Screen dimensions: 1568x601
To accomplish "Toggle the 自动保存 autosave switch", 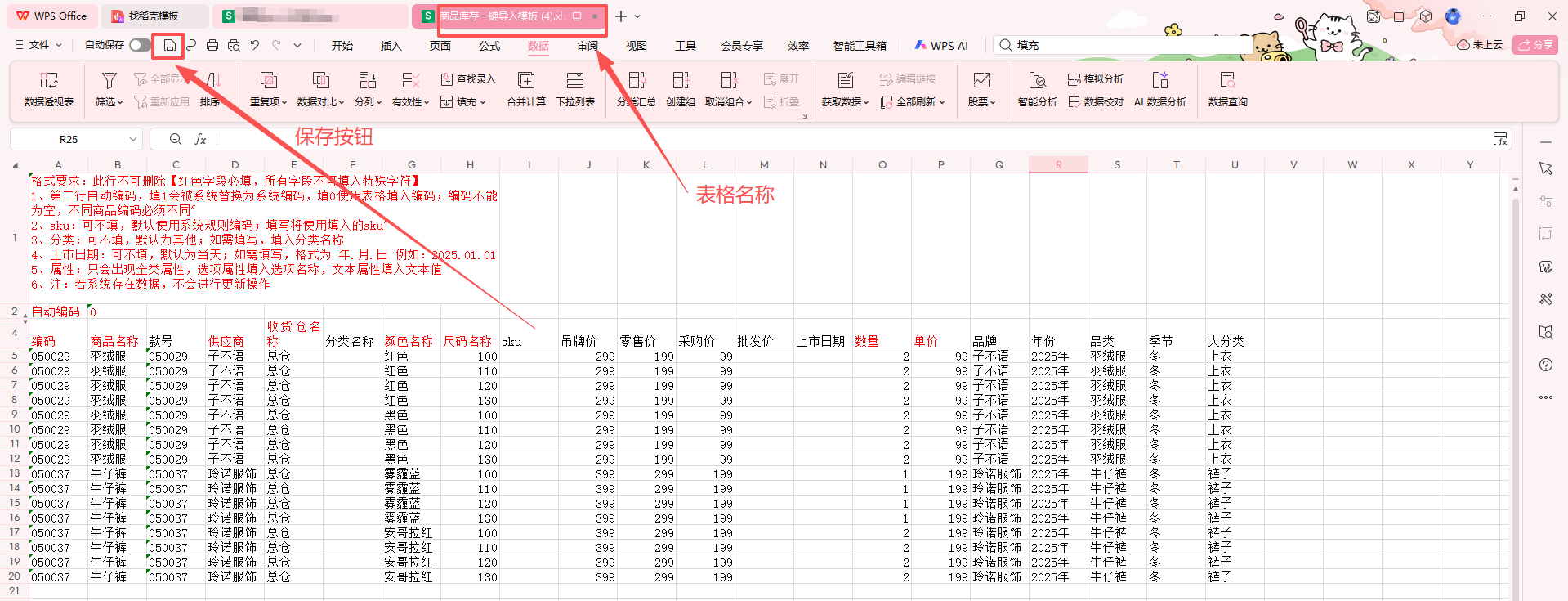I will [x=140, y=45].
